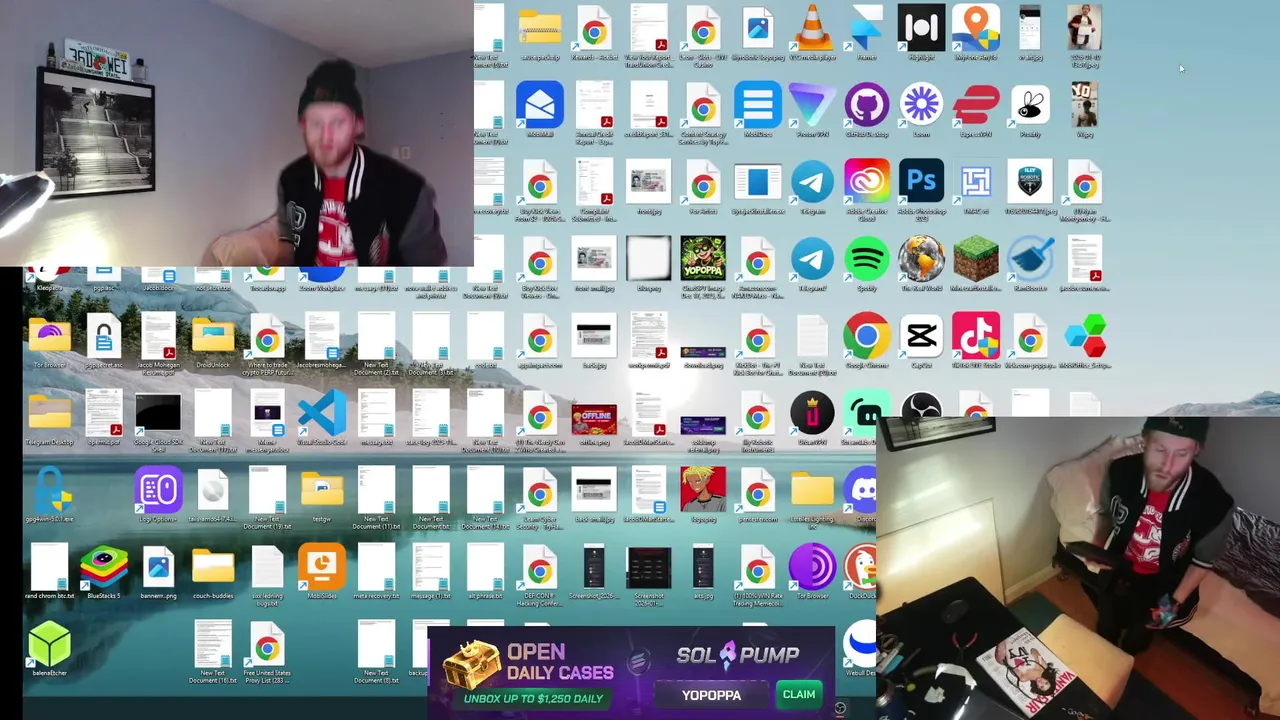Click CLAIM button on Sol Pump banner

(798, 695)
